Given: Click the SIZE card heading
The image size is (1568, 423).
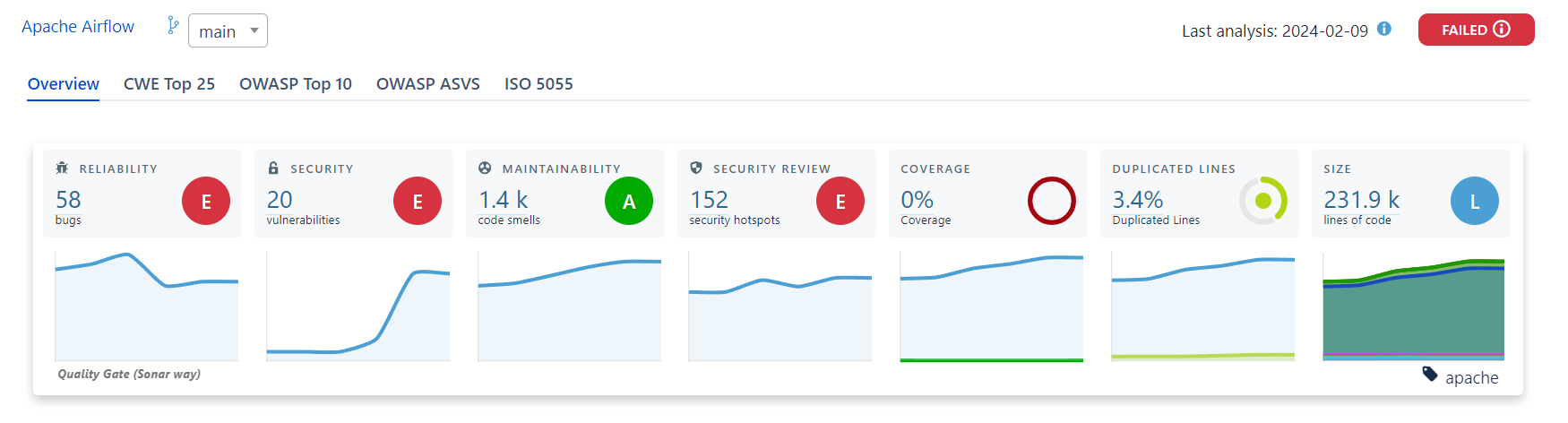Looking at the screenshot, I should (1337, 168).
